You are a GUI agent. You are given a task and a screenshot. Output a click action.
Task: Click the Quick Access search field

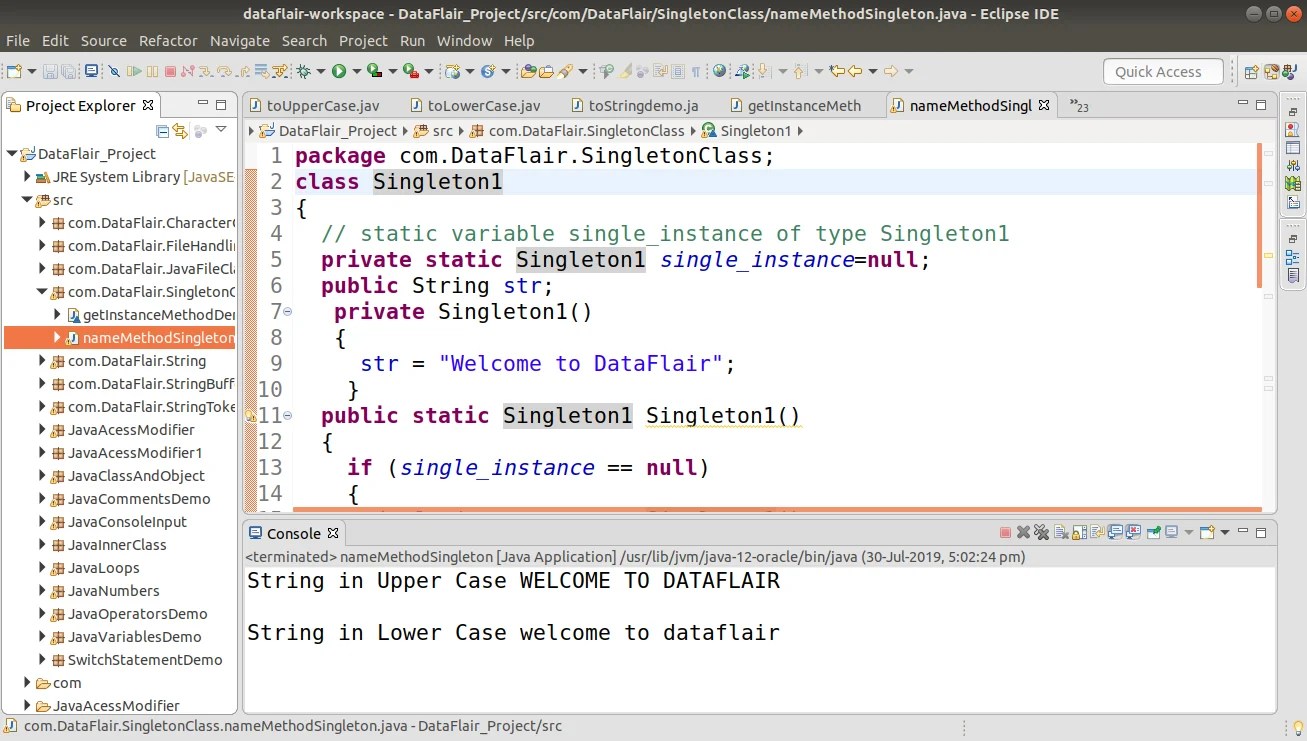(x=1163, y=71)
